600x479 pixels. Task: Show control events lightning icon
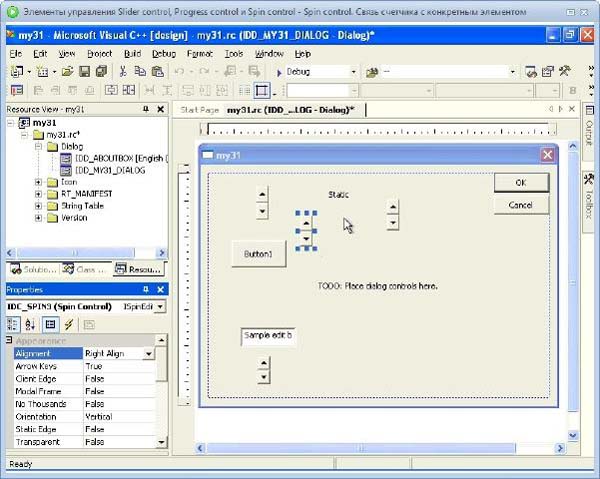click(x=68, y=325)
